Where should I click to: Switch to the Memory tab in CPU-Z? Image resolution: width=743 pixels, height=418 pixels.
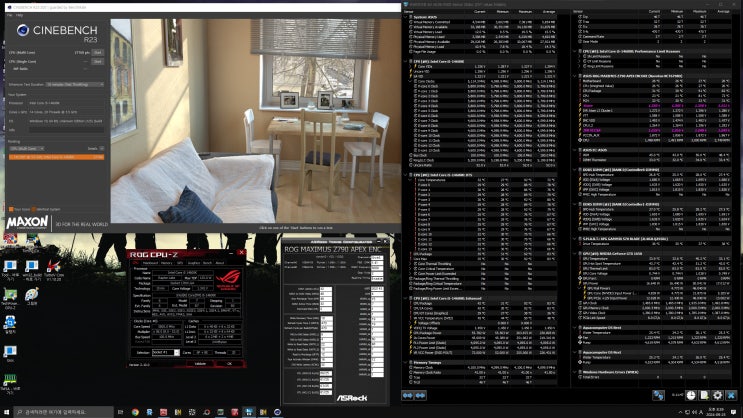tap(167, 263)
